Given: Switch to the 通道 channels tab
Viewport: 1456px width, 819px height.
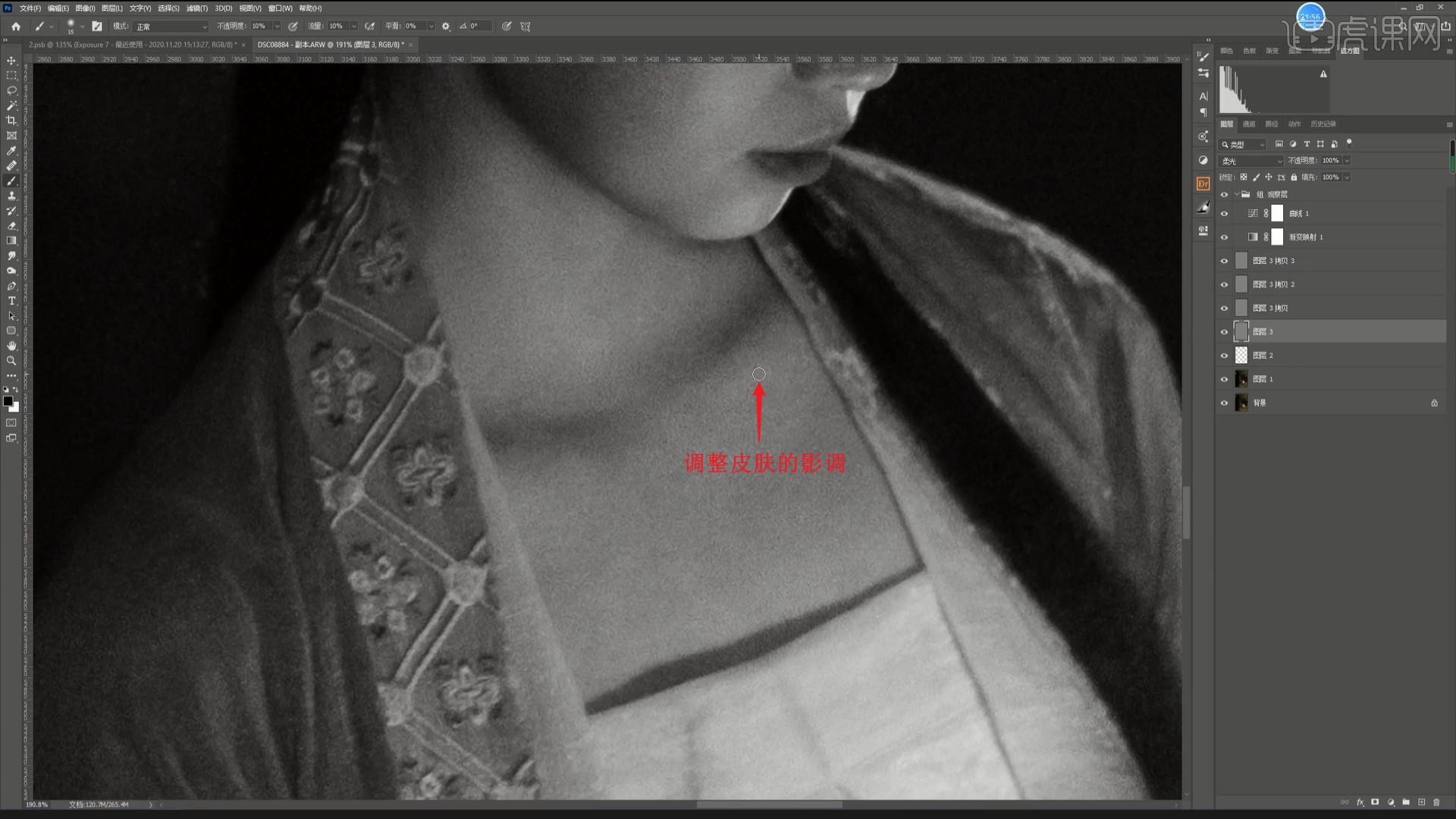Looking at the screenshot, I should [1249, 124].
